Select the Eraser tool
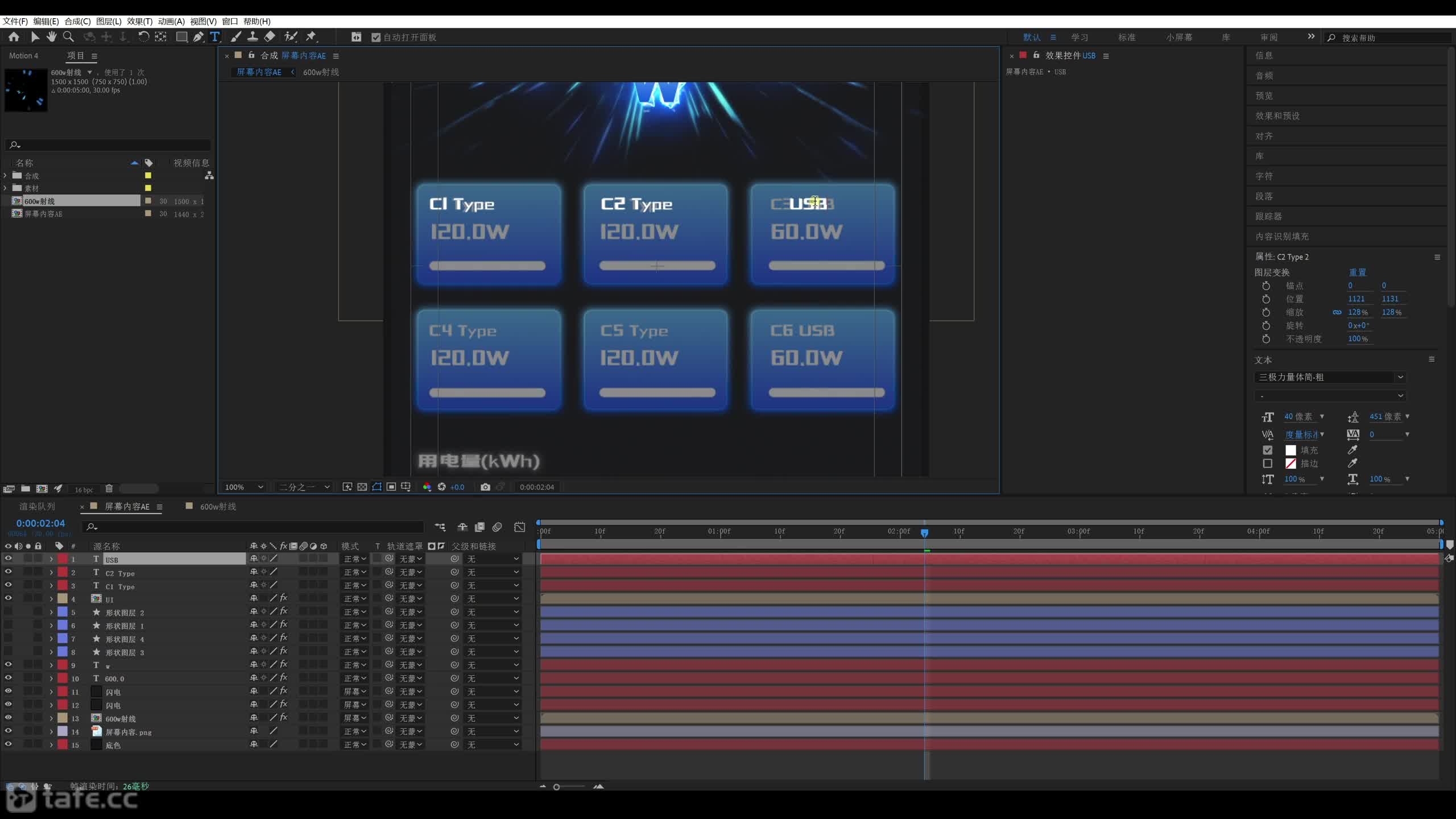1456x819 pixels. point(270,37)
